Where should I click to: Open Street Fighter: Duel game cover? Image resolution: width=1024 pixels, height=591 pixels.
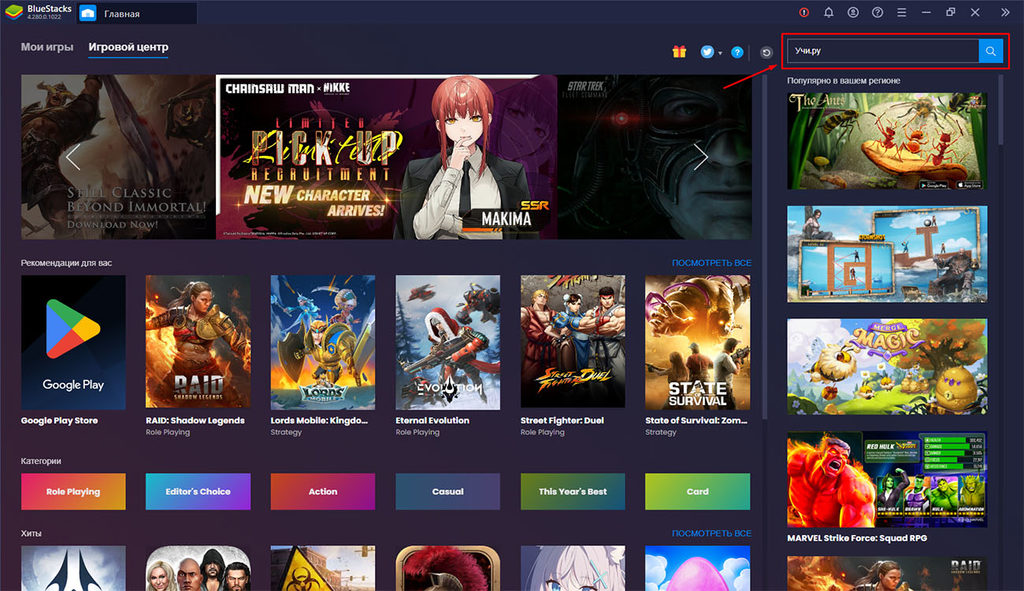click(x=573, y=342)
